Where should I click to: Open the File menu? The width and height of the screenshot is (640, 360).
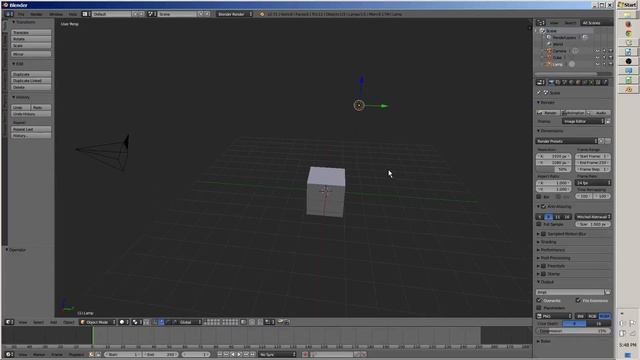point(21,14)
